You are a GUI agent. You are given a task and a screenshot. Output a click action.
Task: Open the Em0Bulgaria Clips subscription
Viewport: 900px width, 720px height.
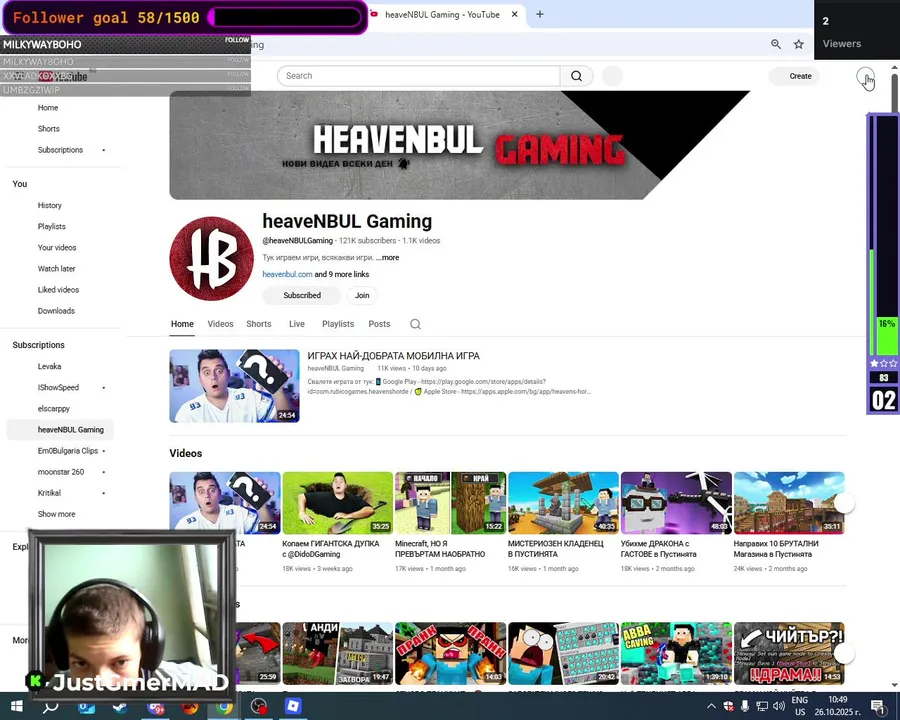[x=68, y=451]
